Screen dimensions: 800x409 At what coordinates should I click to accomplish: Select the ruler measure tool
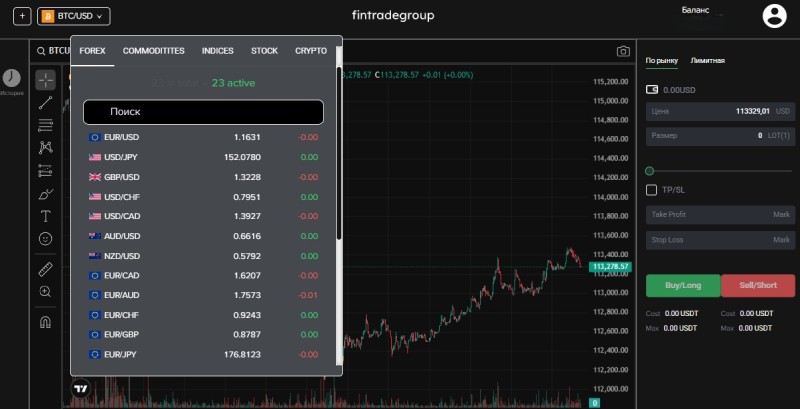45,269
